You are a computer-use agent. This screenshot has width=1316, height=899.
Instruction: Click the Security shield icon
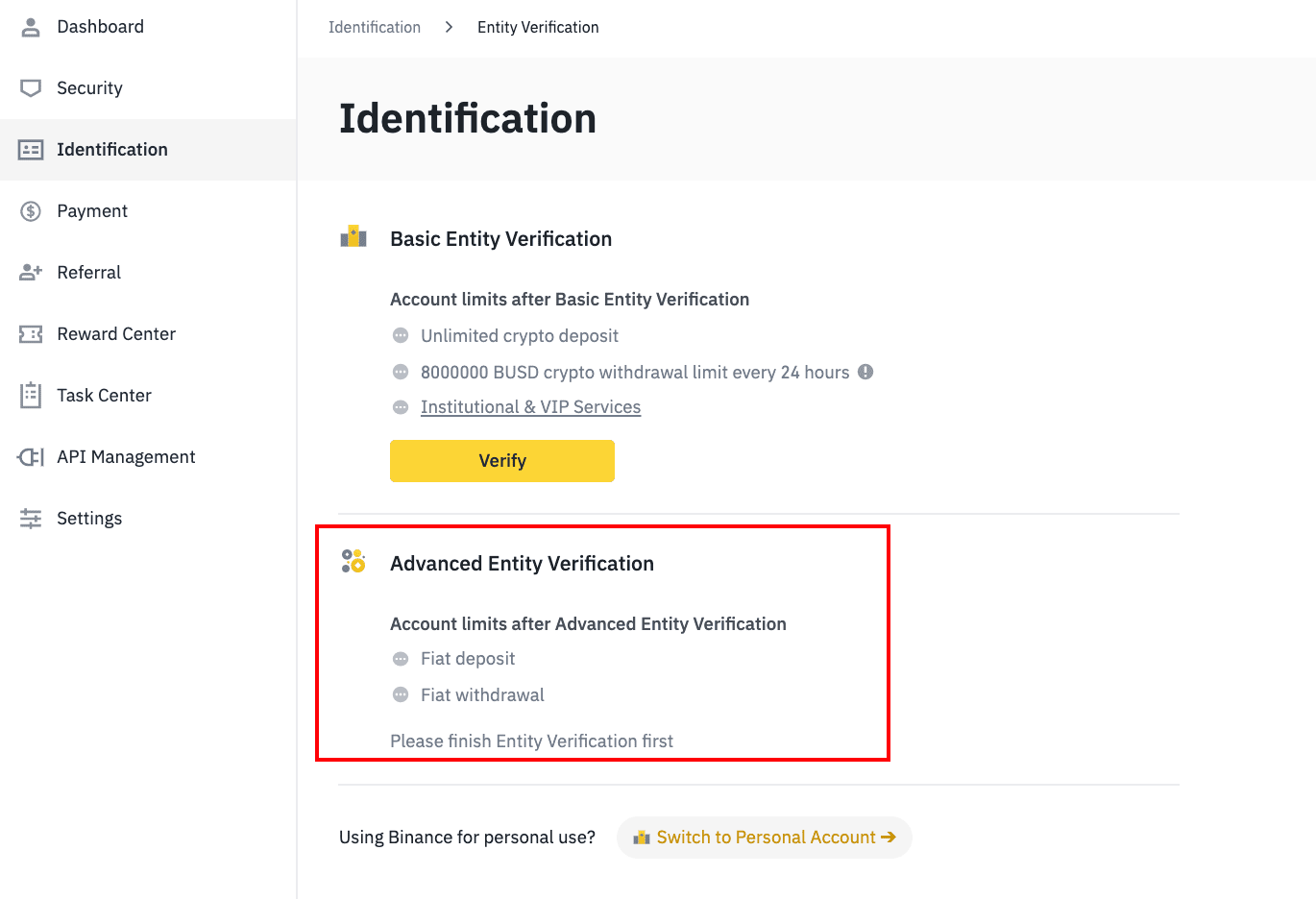[x=31, y=88]
